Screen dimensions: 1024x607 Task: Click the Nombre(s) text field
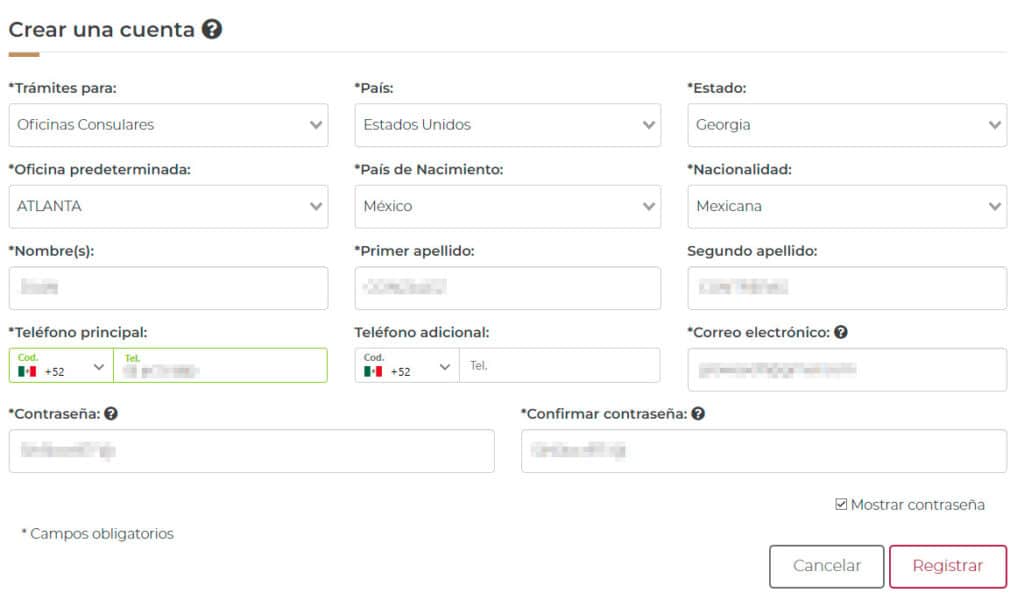pyautogui.click(x=168, y=288)
